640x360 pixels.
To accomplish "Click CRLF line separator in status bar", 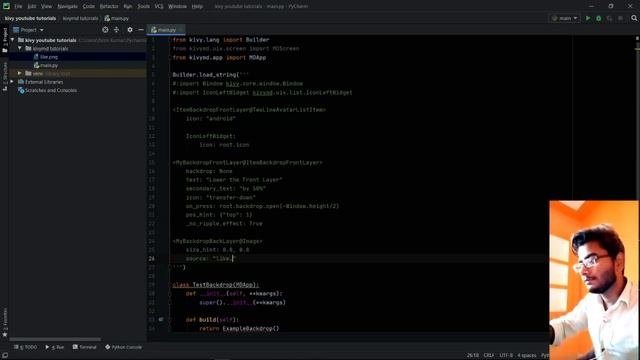I will click(489, 356).
